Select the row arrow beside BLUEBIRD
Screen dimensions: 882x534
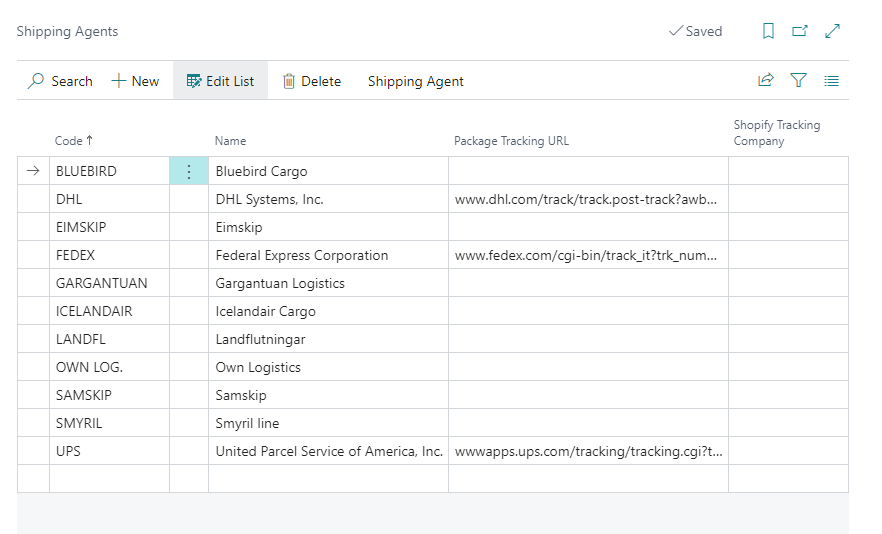(33, 171)
